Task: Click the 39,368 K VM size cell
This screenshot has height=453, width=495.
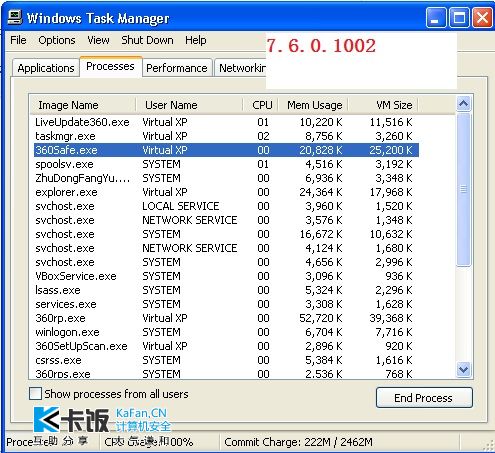Action: [x=391, y=318]
